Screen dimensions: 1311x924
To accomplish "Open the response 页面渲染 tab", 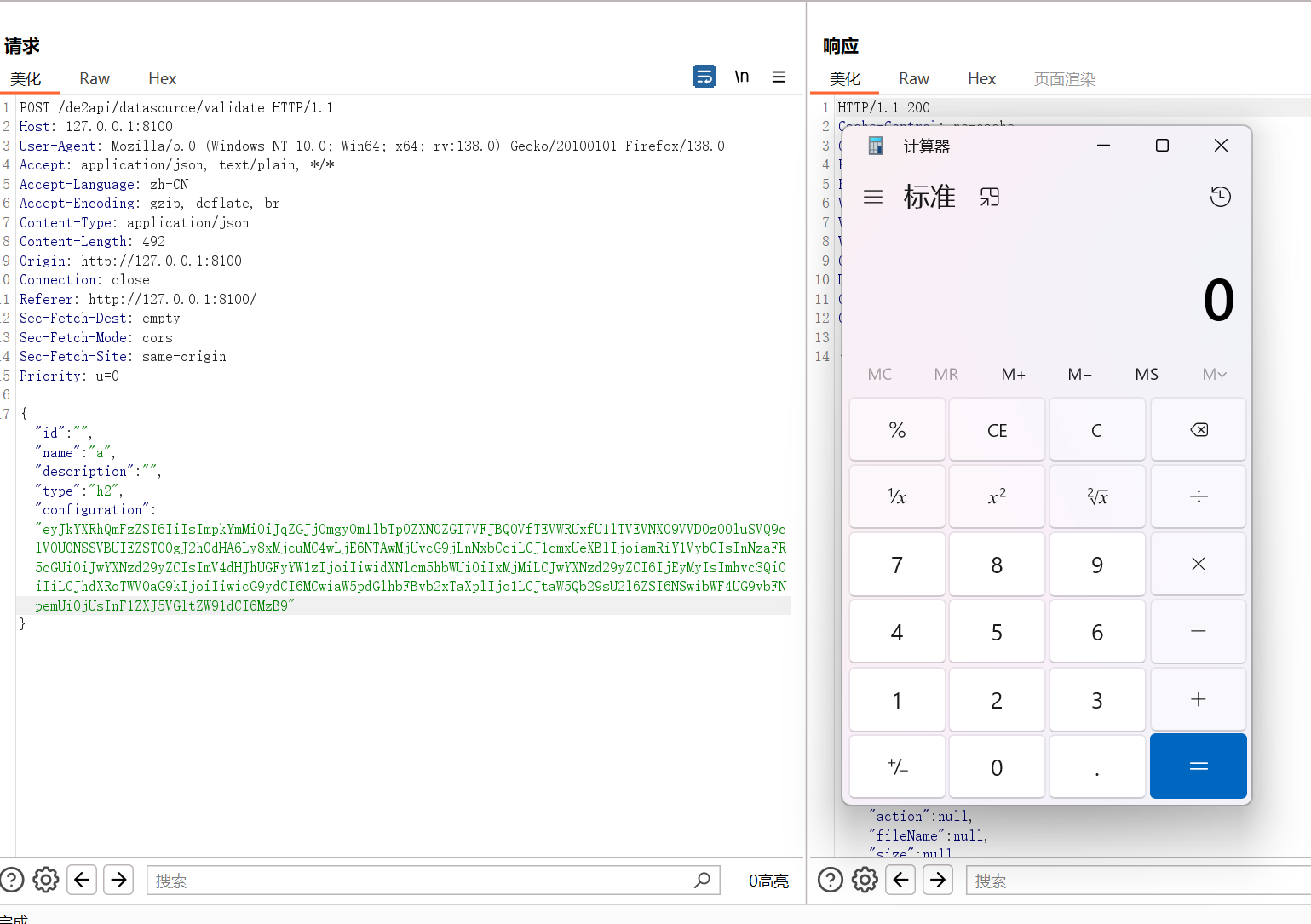I will click(x=1064, y=78).
